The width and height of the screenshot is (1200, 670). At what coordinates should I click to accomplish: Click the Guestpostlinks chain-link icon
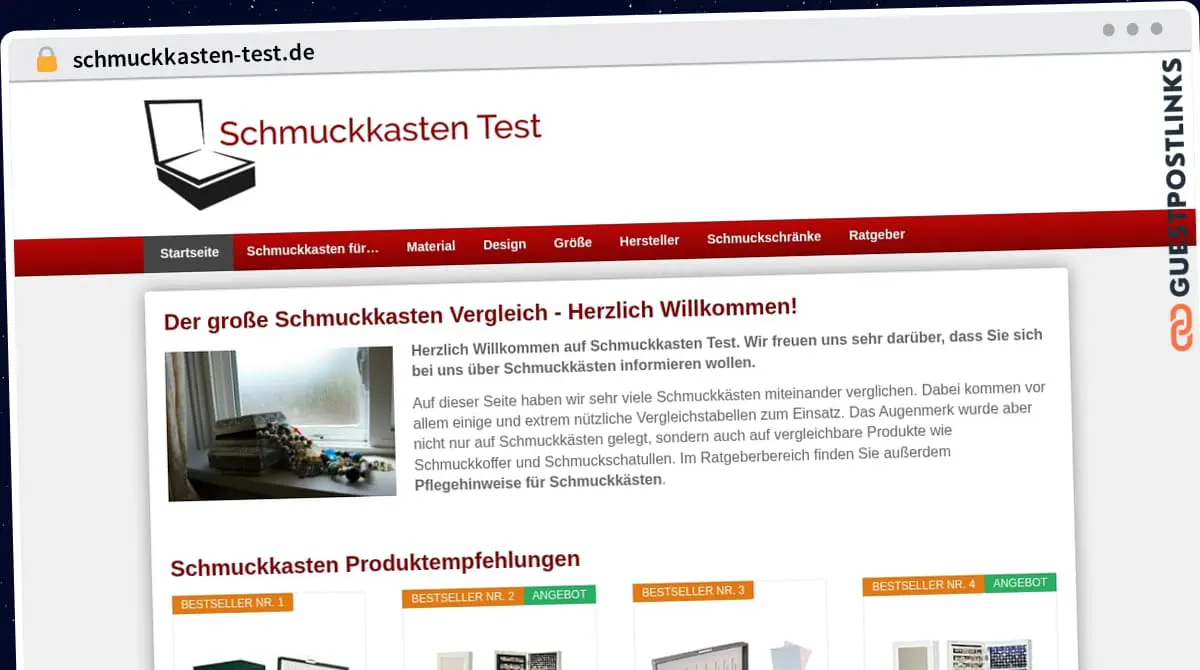pyautogui.click(x=1181, y=329)
